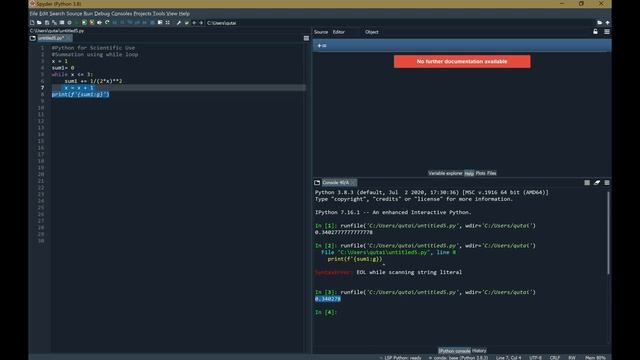Clear console variables eraser icon
Screen dimensions: 640x360
(597, 182)
